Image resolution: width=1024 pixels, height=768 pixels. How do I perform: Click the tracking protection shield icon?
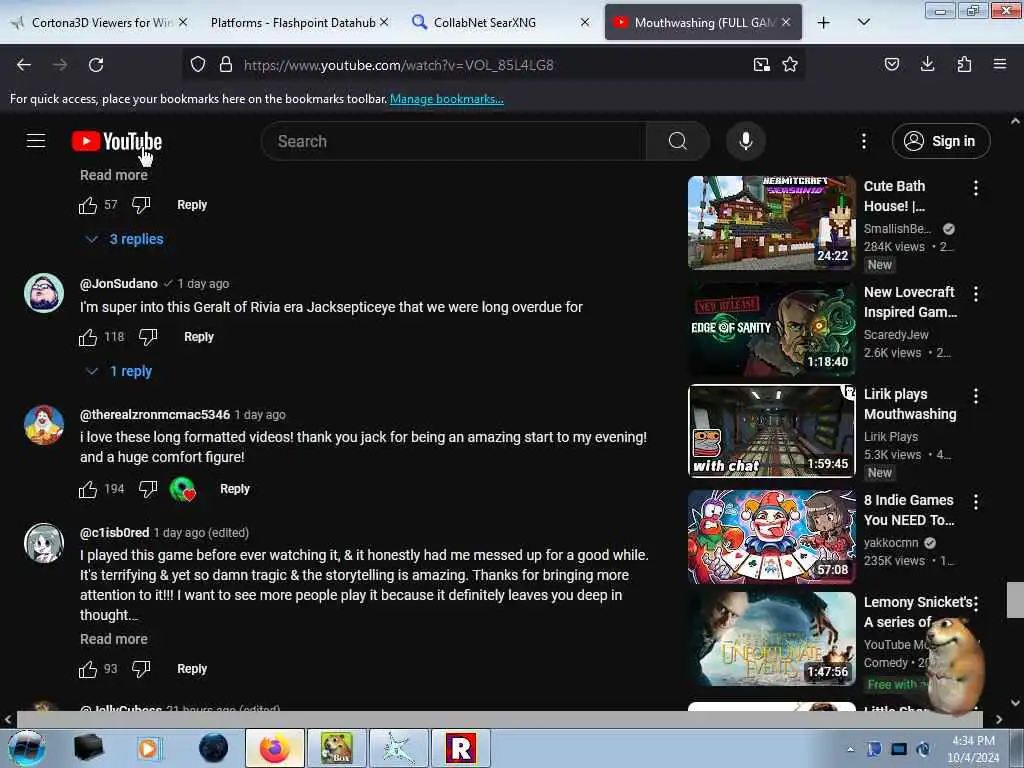(198, 65)
